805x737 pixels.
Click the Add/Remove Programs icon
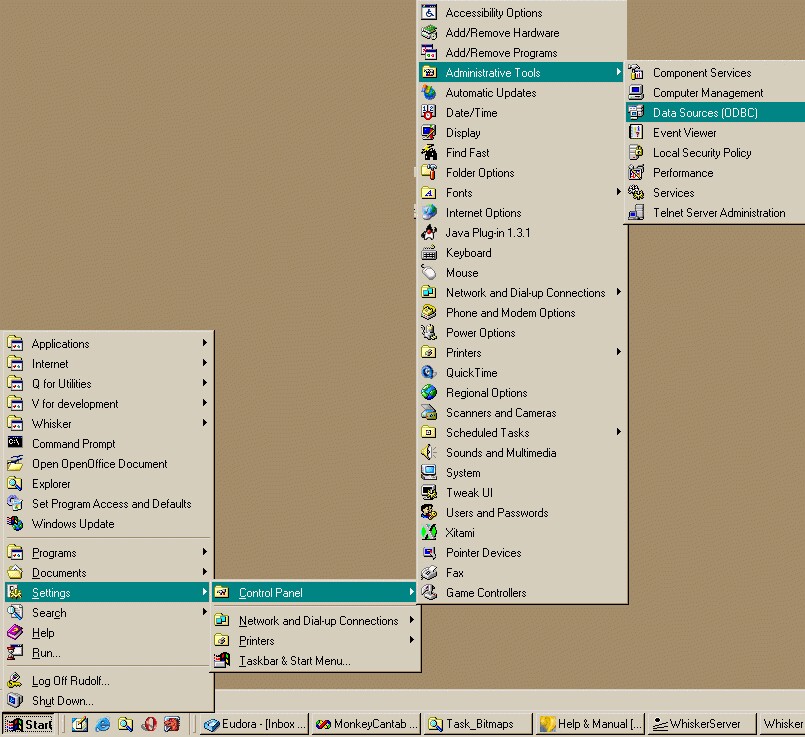coord(429,52)
